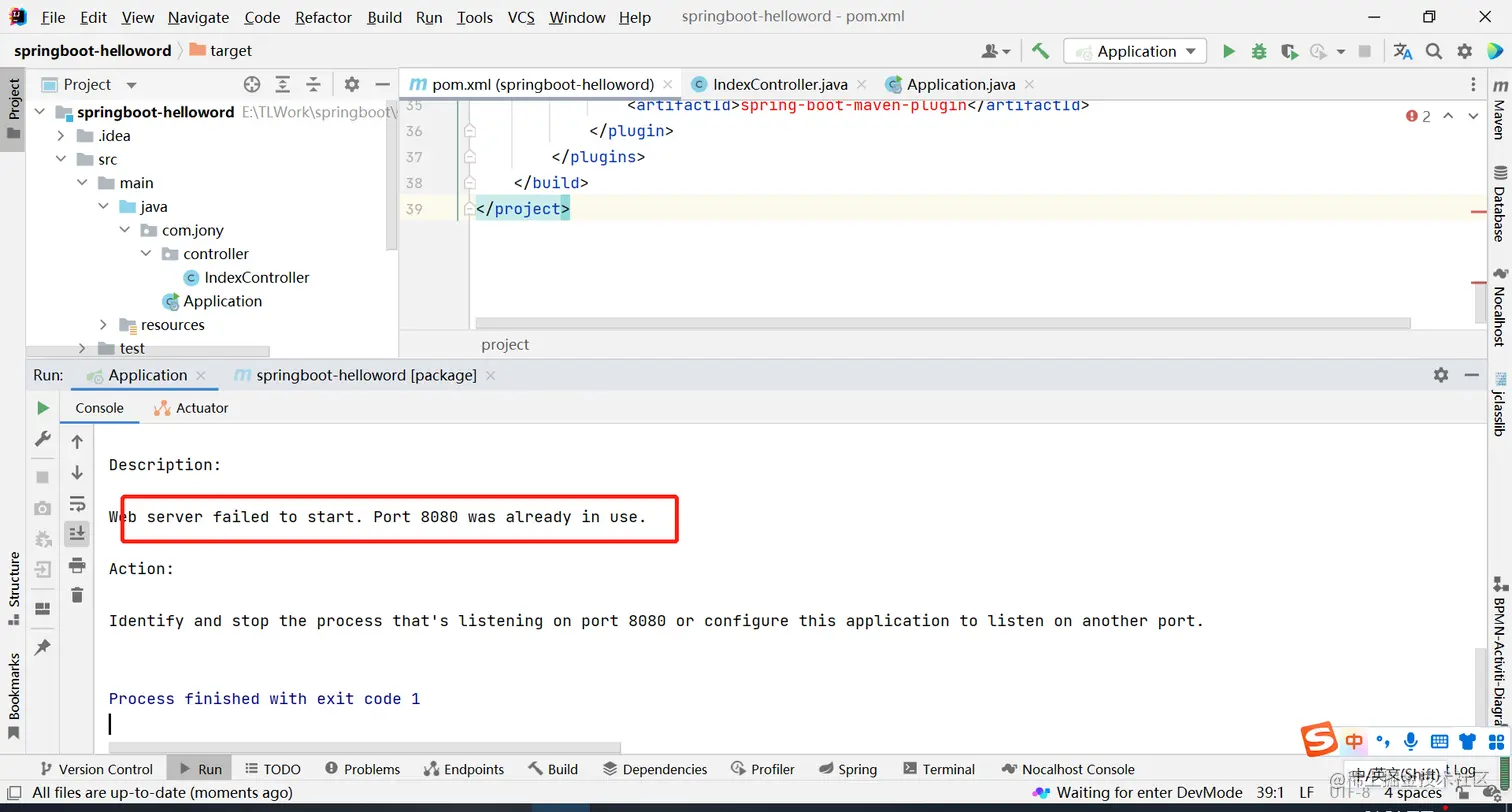Image resolution: width=1512 pixels, height=812 pixels.
Task: Click the target breadcrumb in navigation bar
Action: point(221,51)
